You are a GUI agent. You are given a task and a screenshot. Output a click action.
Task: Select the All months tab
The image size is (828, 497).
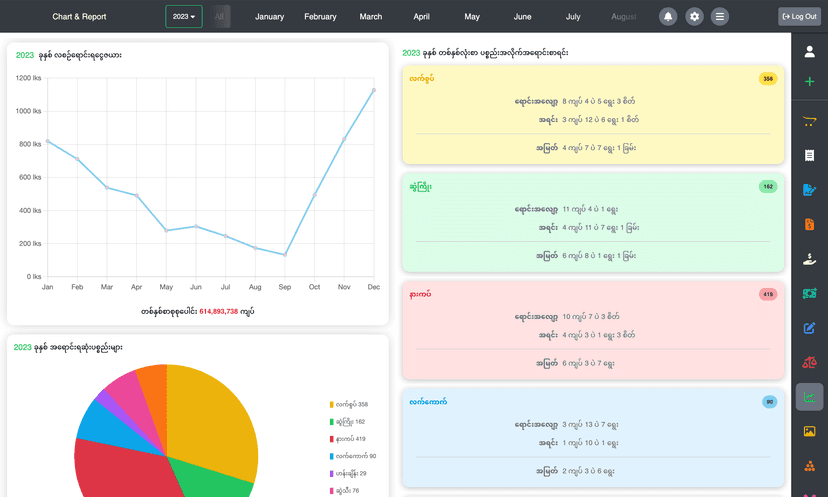click(x=220, y=16)
